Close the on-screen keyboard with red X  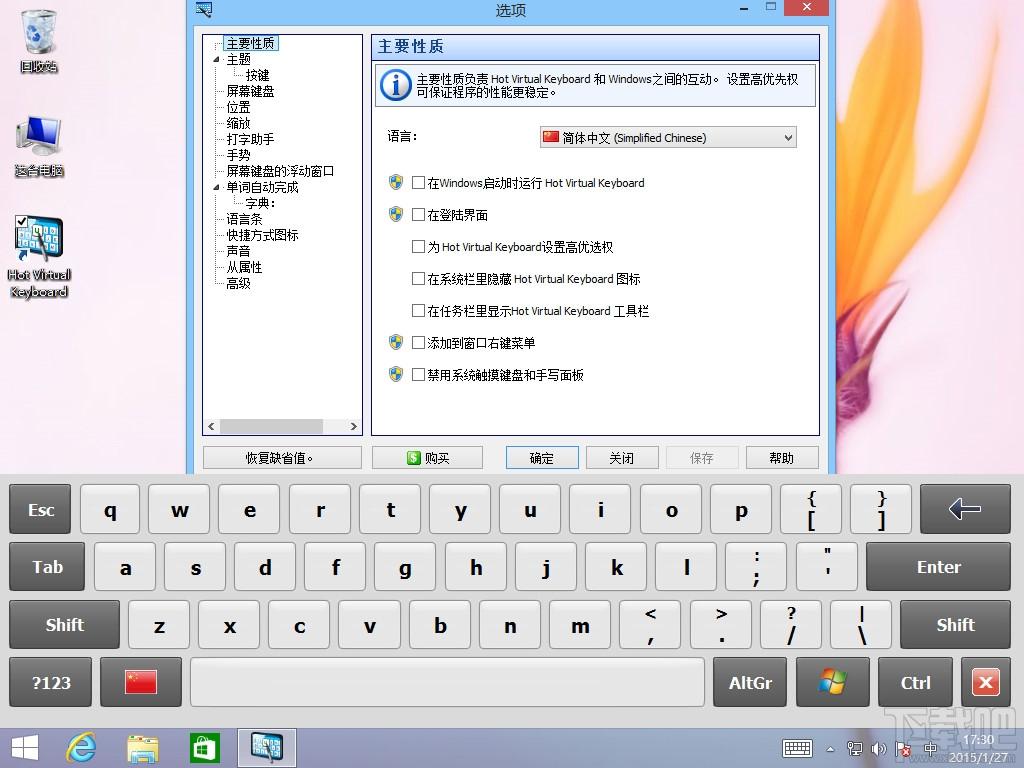985,682
